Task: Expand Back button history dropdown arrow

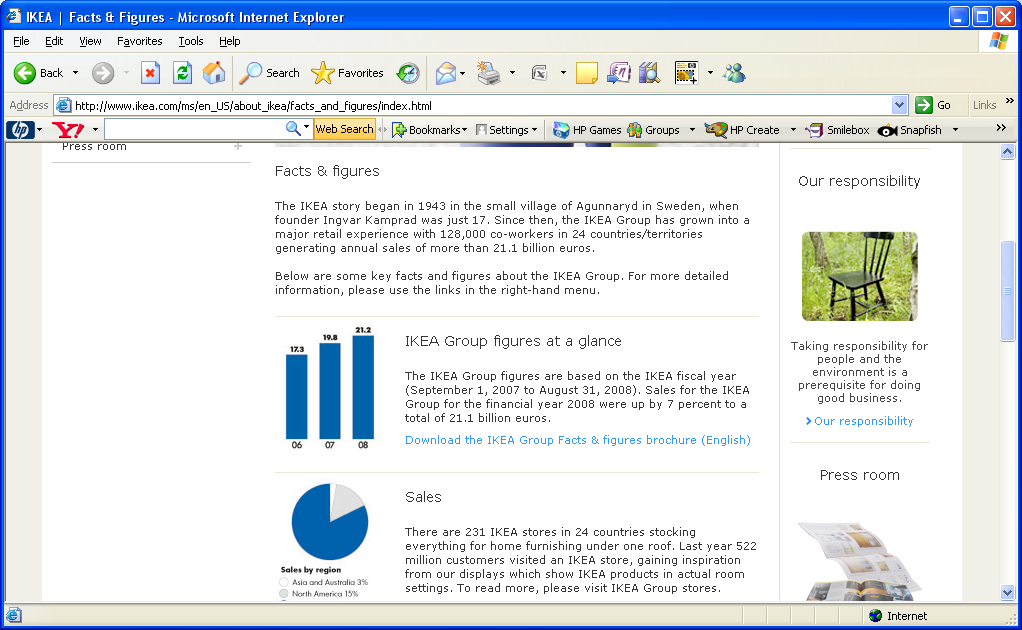Action: click(x=75, y=73)
